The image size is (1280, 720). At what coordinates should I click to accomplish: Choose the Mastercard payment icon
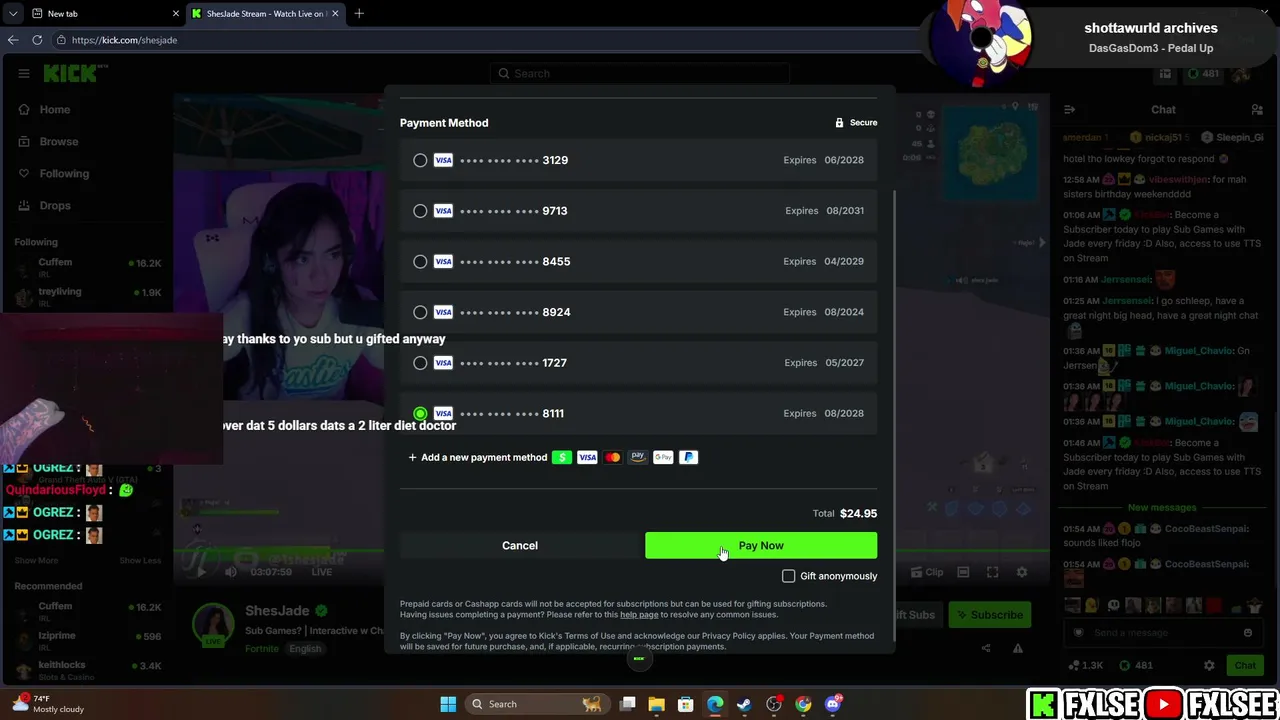[612, 457]
